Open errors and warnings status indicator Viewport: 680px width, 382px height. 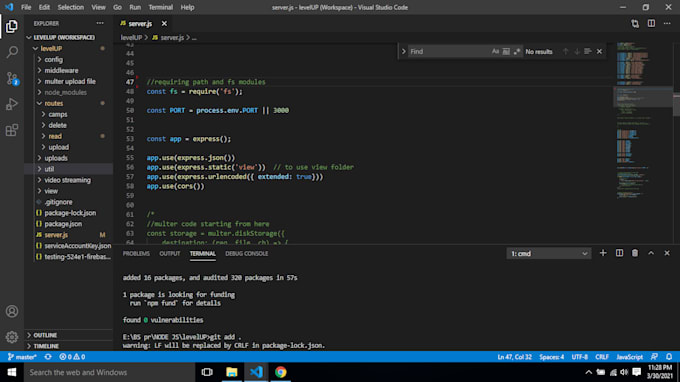click(x=72, y=357)
